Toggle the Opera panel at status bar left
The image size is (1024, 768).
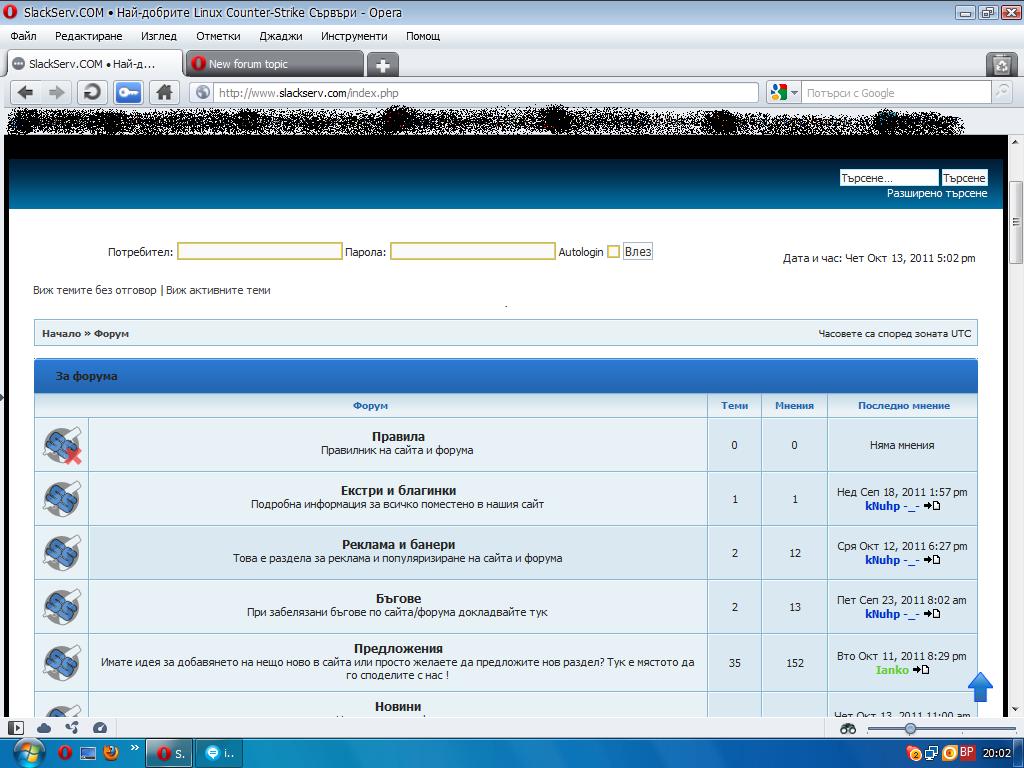(16, 728)
